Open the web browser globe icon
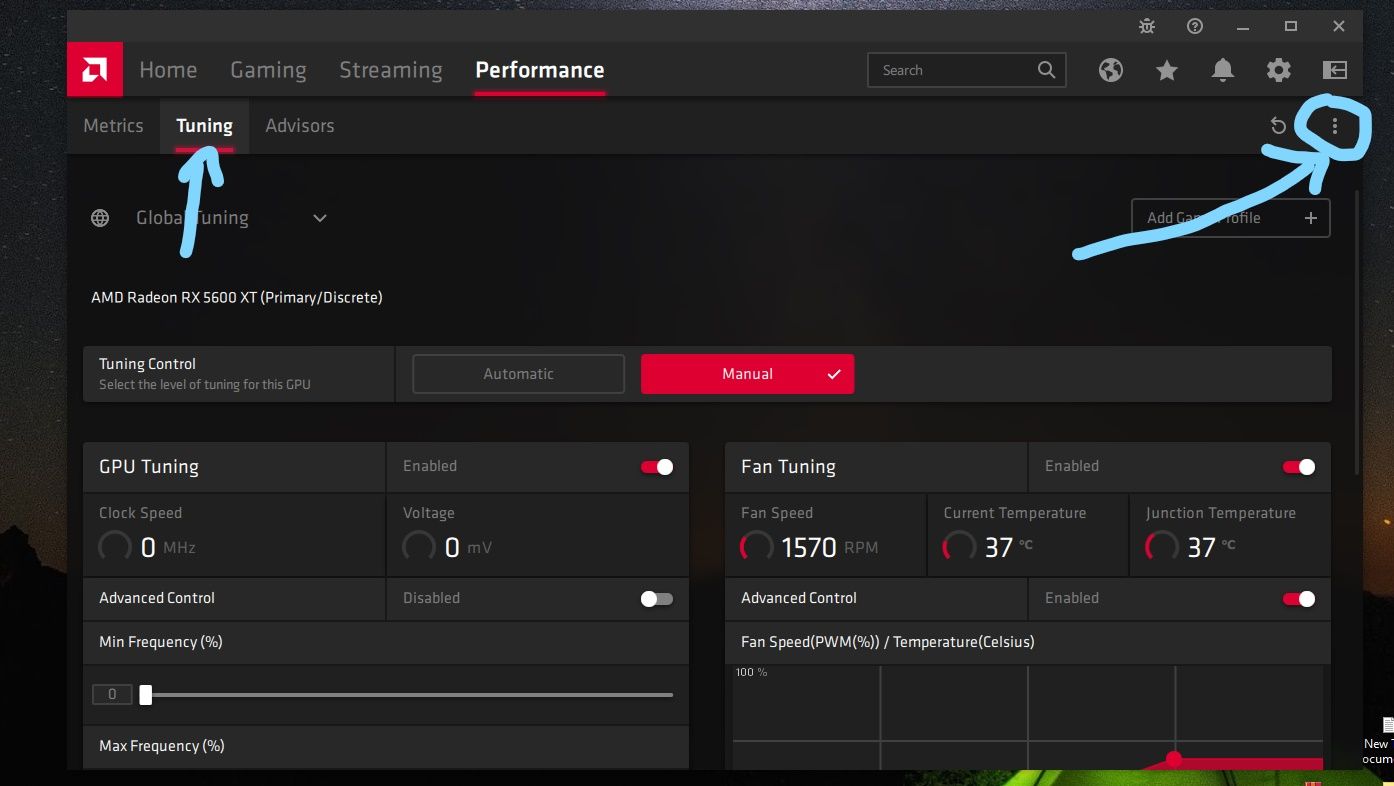This screenshot has width=1394, height=786. 1111,70
